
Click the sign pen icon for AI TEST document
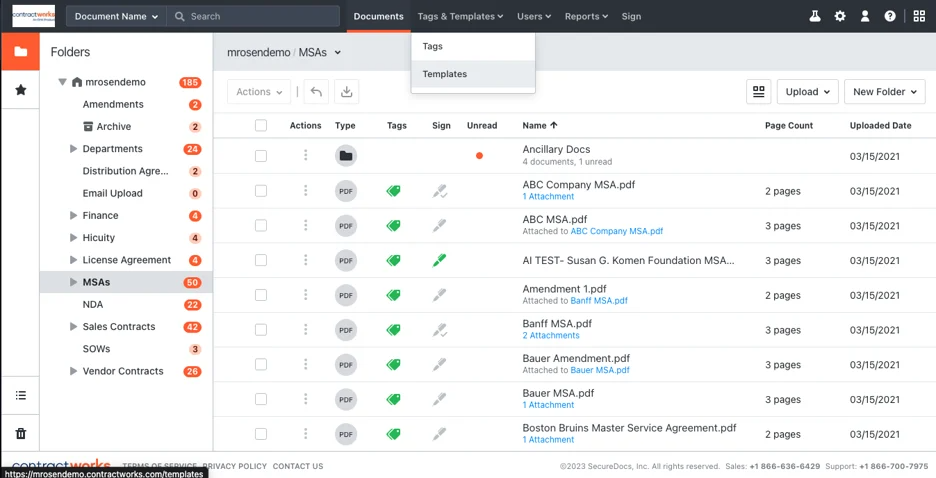tap(439, 260)
